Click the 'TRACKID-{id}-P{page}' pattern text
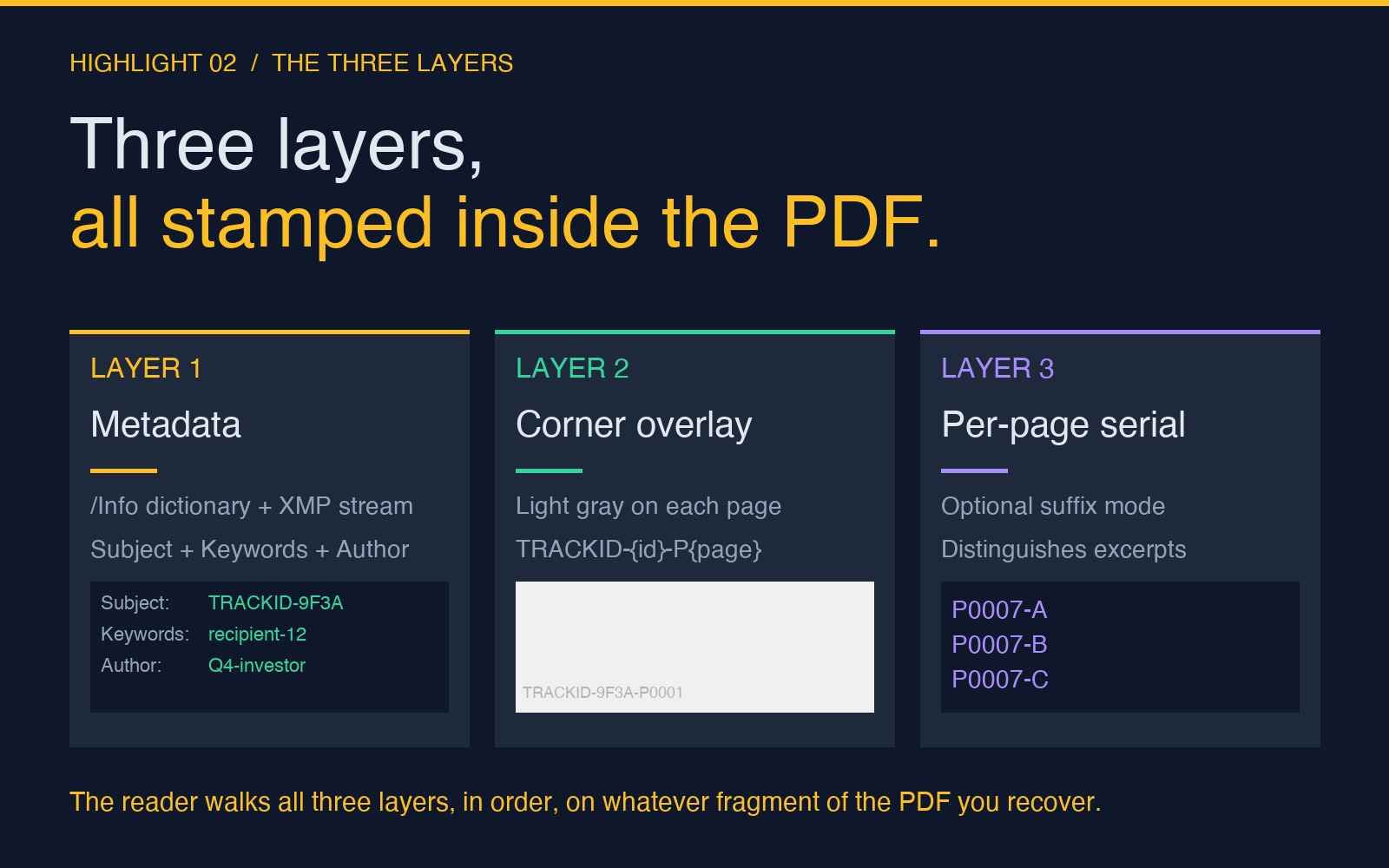 click(x=639, y=549)
